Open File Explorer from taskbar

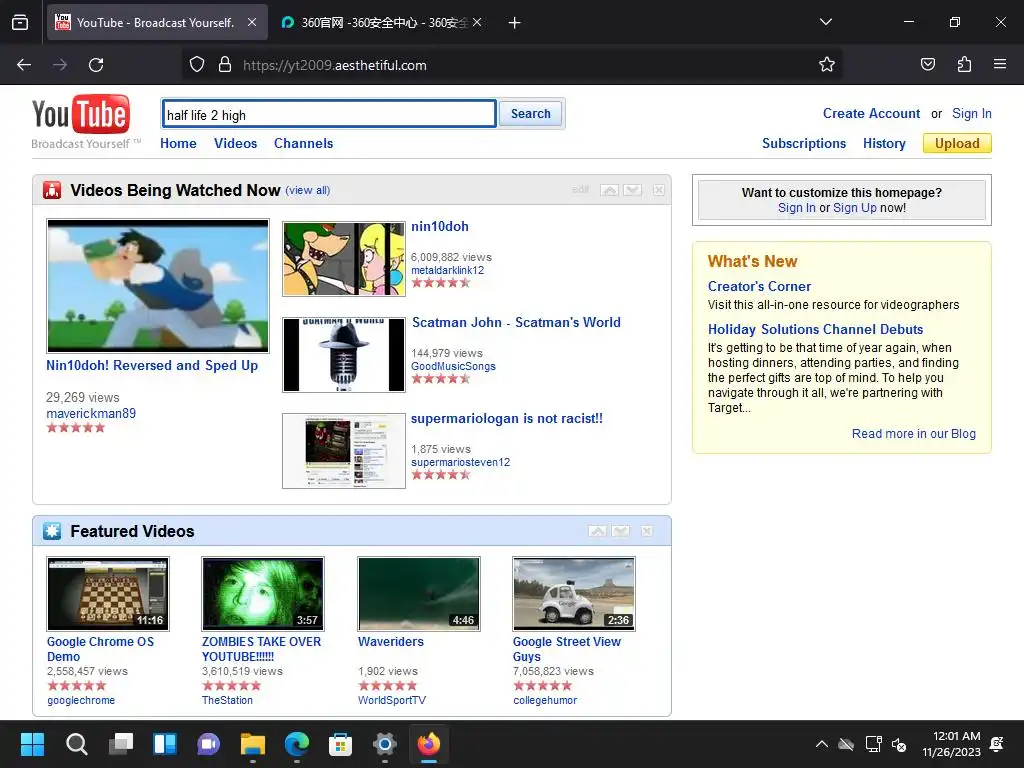253,744
